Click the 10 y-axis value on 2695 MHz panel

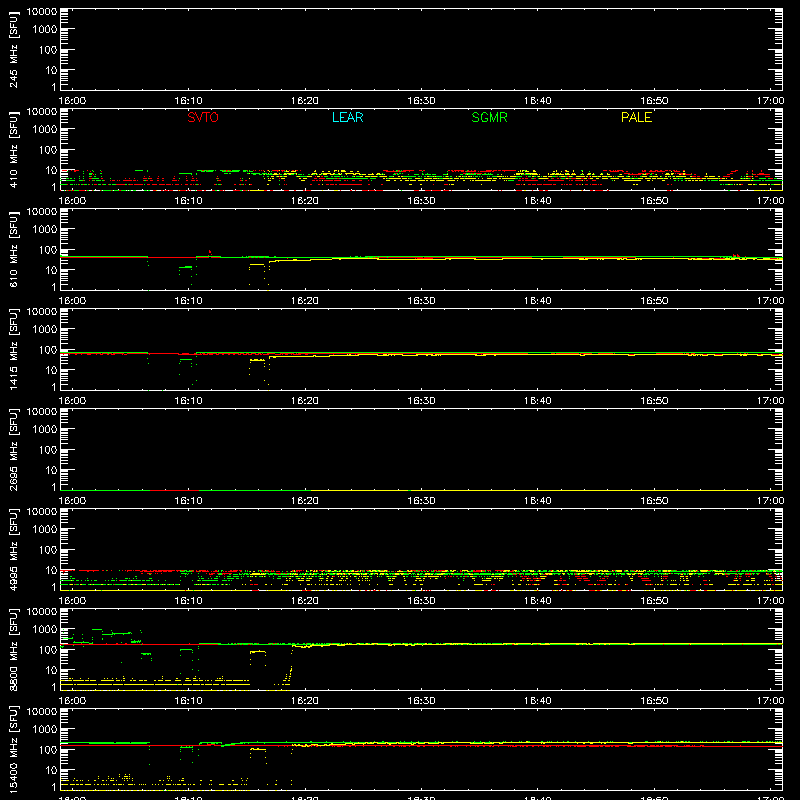[51, 470]
